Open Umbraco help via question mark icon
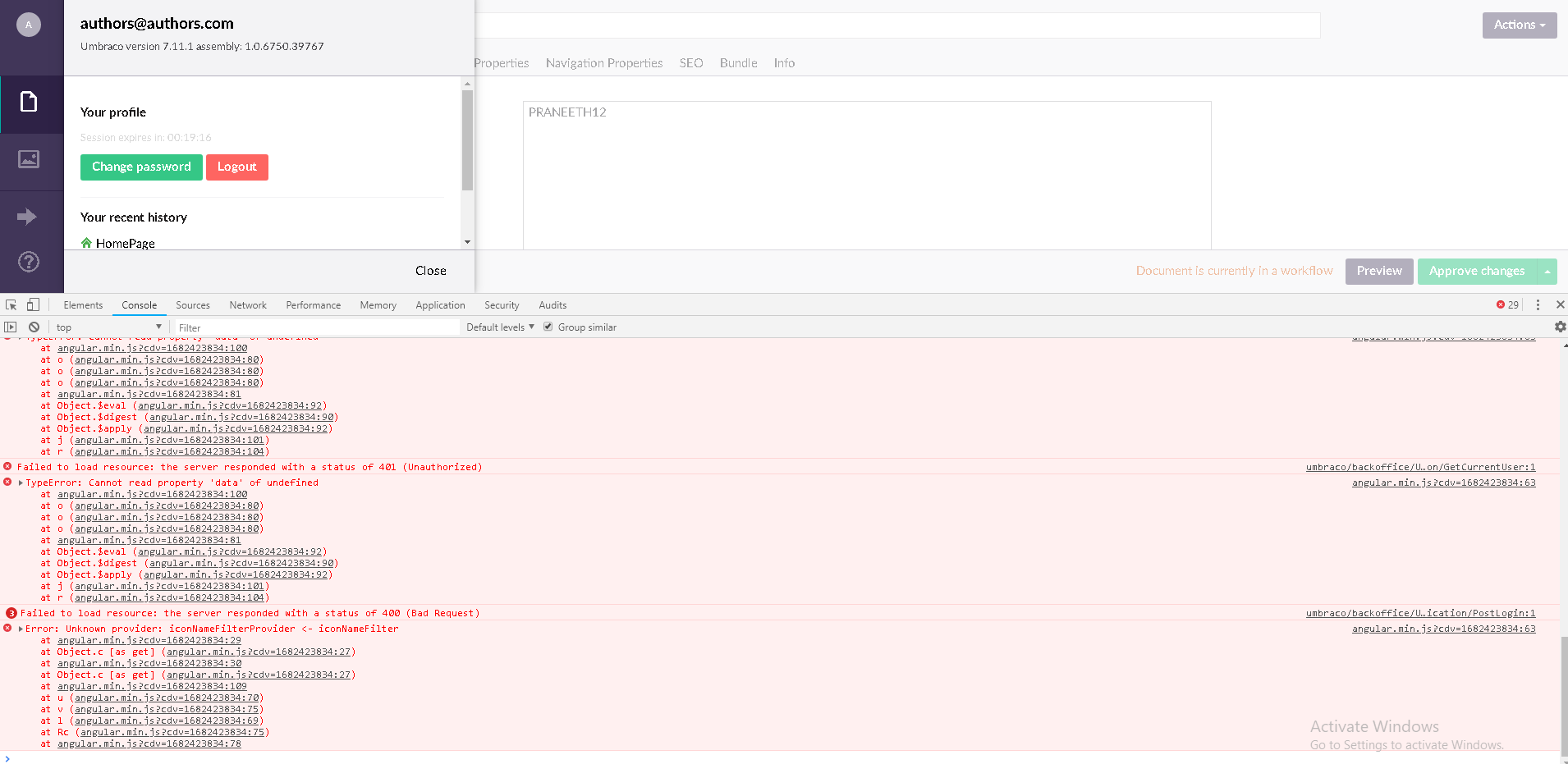This screenshot has height=764, width=1568. click(30, 262)
